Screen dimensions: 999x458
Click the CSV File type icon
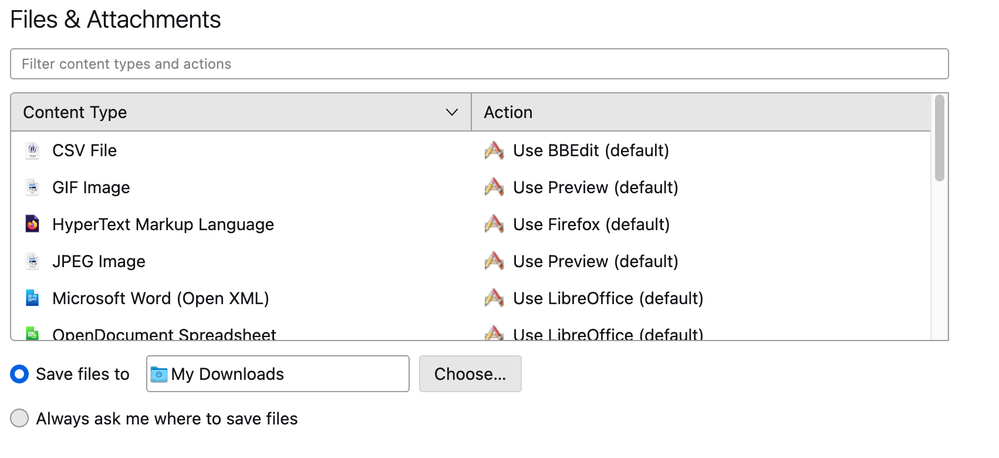(33, 151)
